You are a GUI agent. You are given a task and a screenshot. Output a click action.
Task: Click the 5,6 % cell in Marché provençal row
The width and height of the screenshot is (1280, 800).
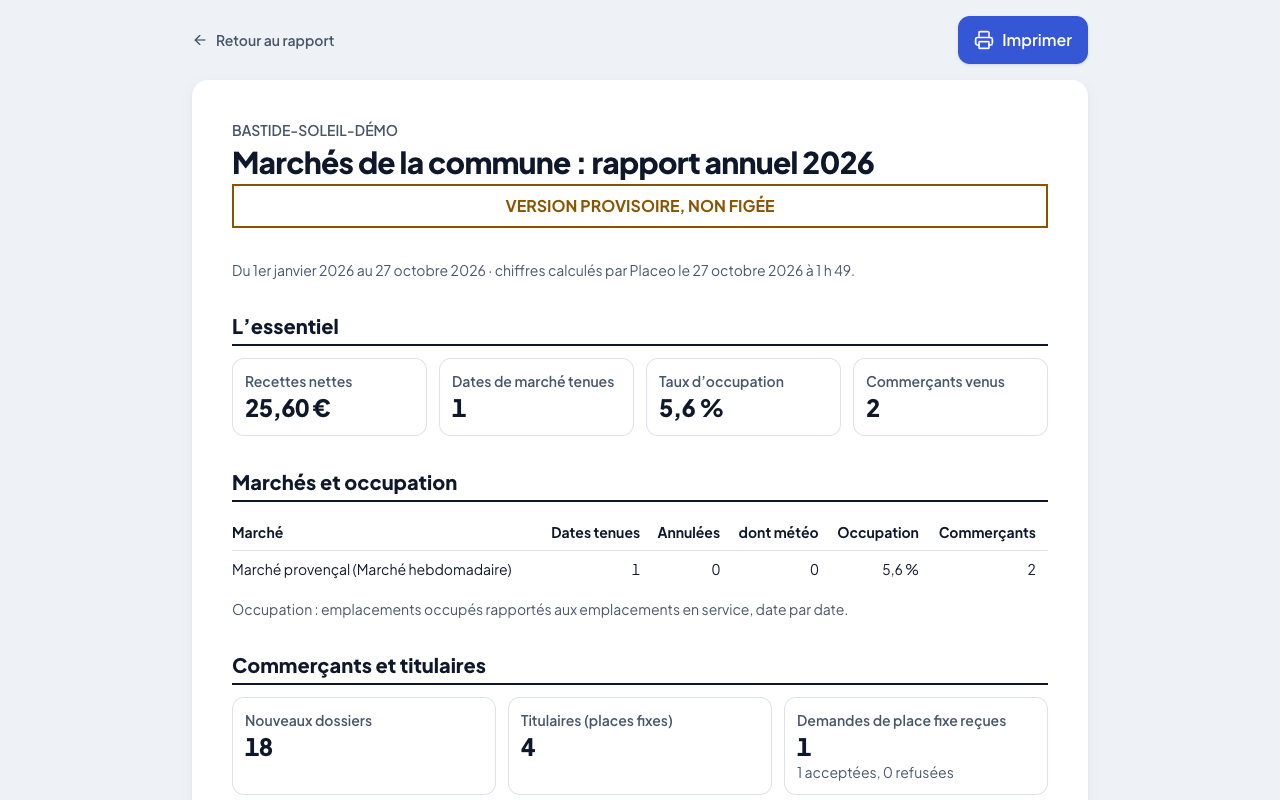coord(900,570)
